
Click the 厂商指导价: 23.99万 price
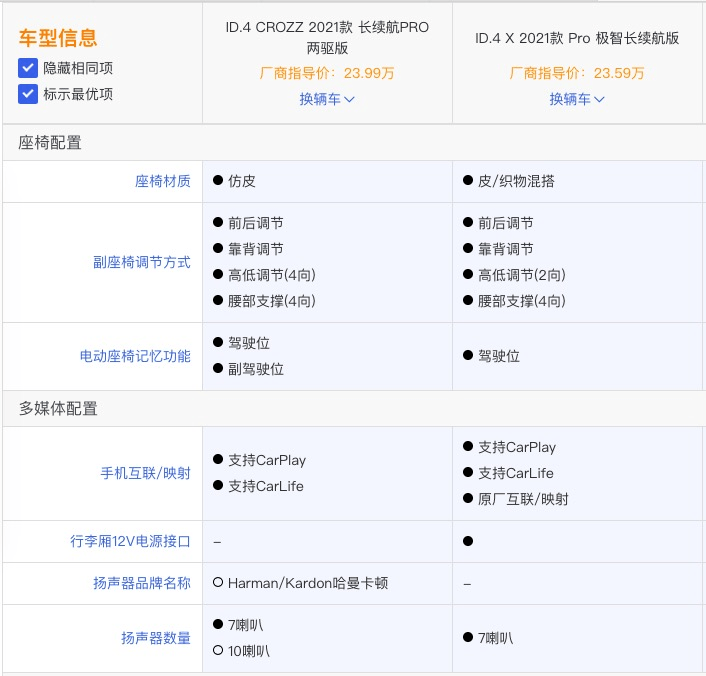point(327,73)
